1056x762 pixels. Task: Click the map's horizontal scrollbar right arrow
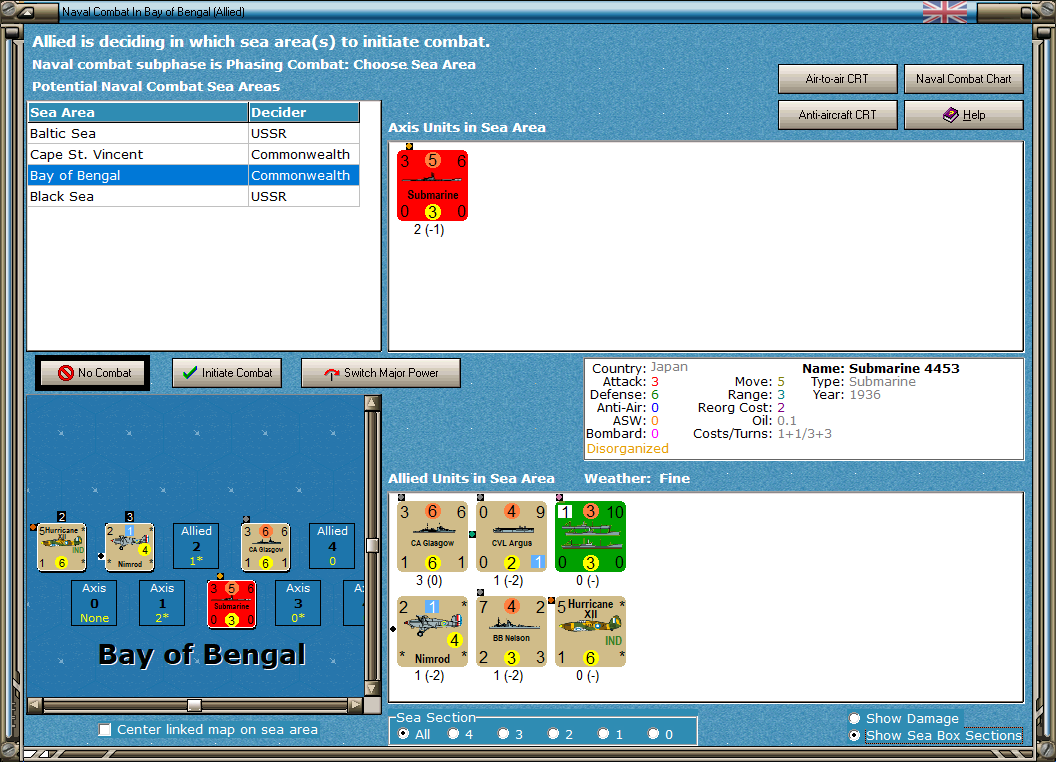[x=356, y=705]
